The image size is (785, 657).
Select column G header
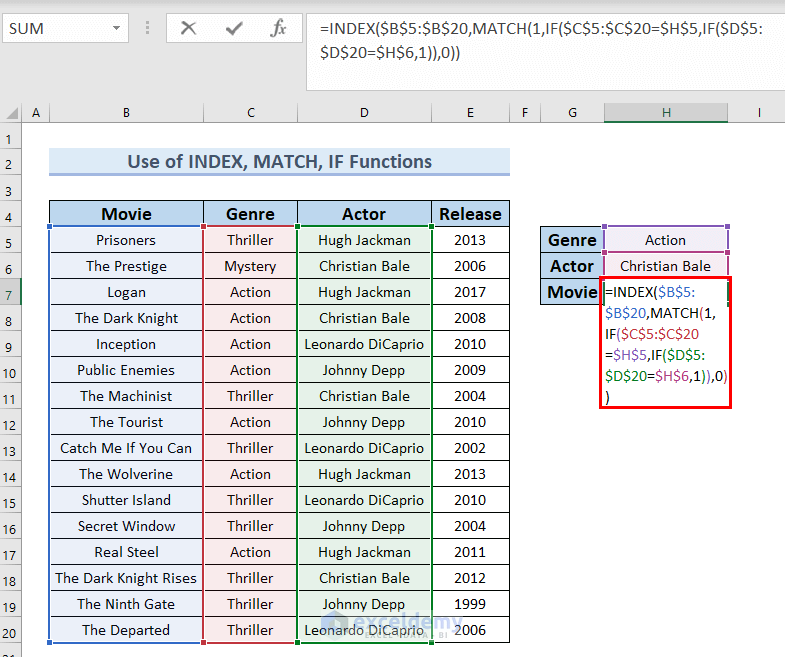572,113
